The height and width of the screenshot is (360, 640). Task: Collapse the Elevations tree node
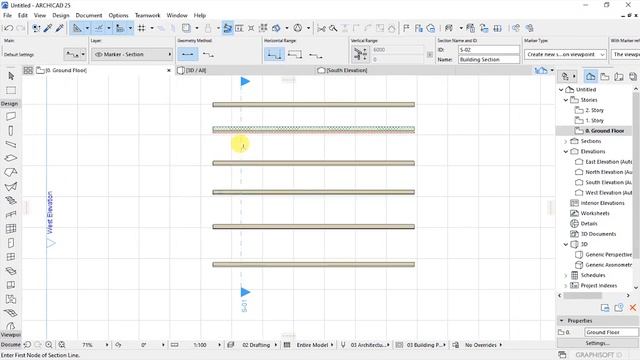point(566,151)
